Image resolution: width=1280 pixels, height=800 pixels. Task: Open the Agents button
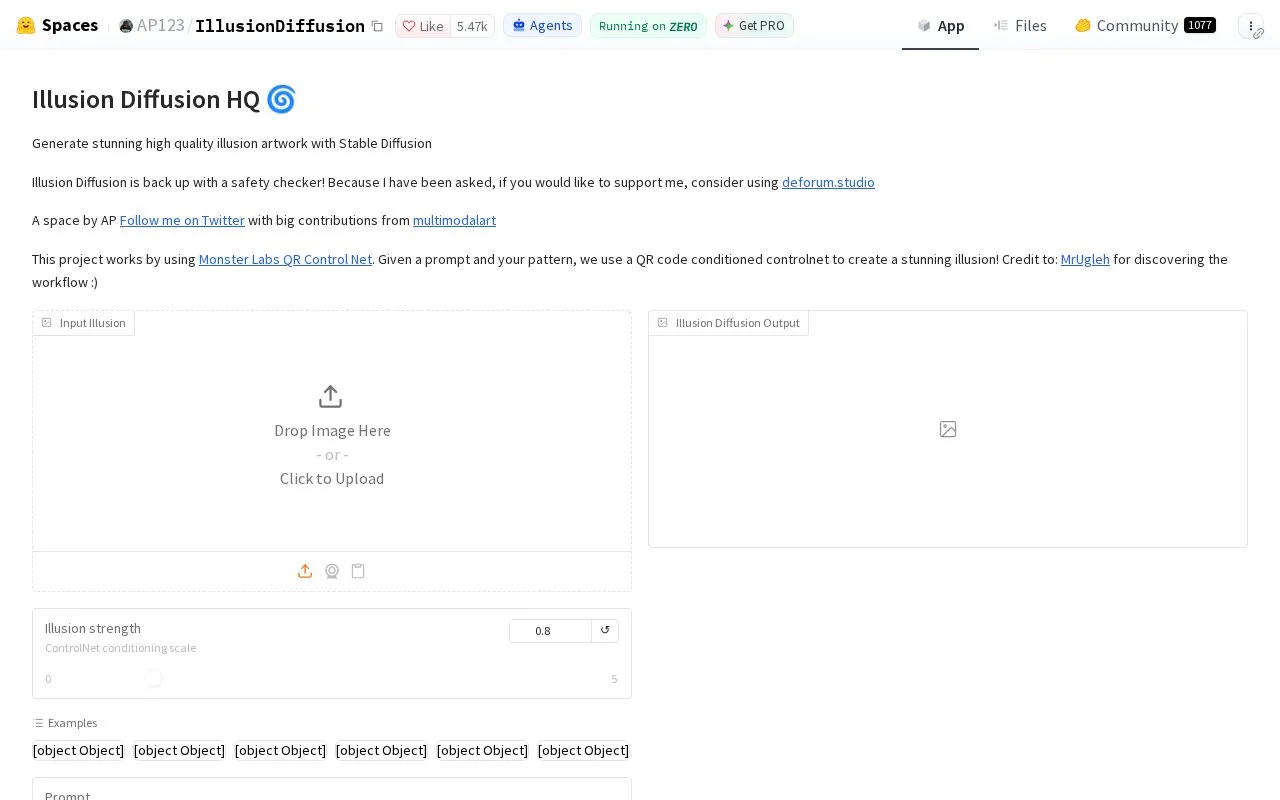click(x=542, y=25)
